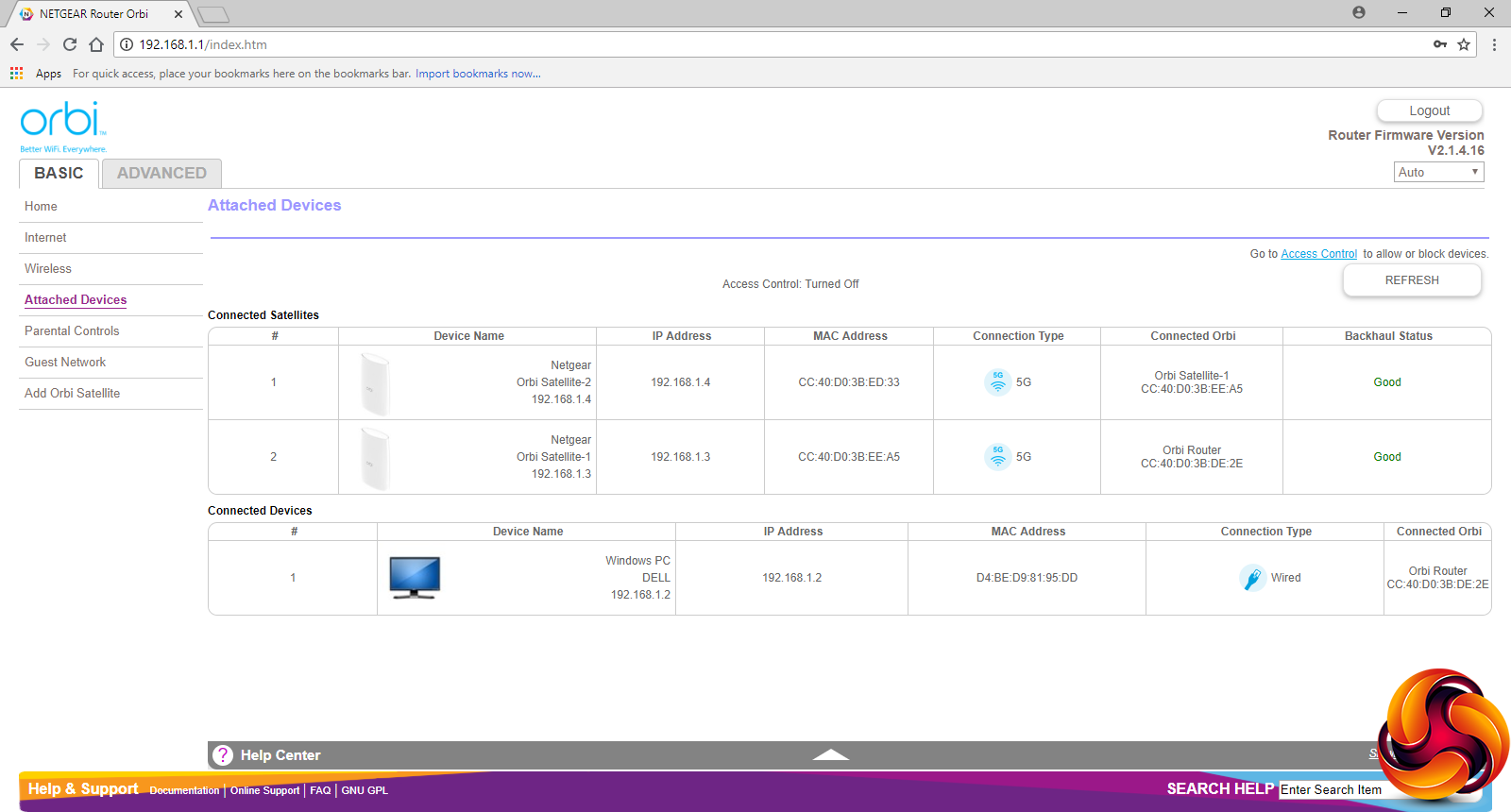
Task: Open the Auto language dropdown
Action: coord(1438,172)
